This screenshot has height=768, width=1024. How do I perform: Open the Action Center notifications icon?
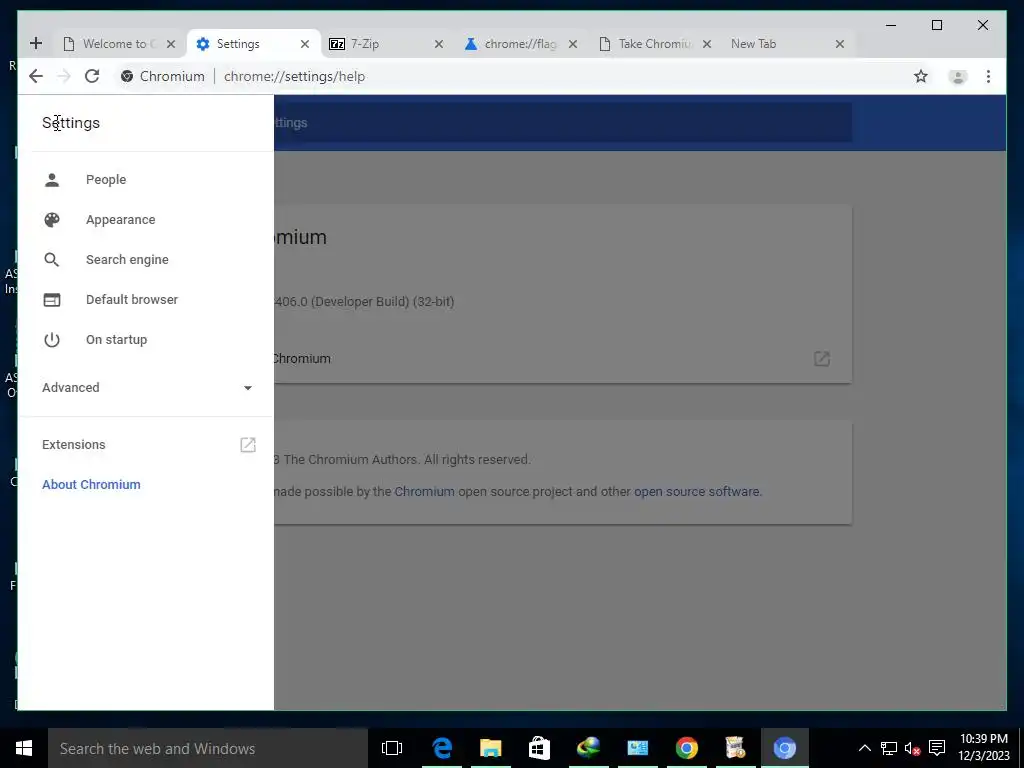pos(937,748)
